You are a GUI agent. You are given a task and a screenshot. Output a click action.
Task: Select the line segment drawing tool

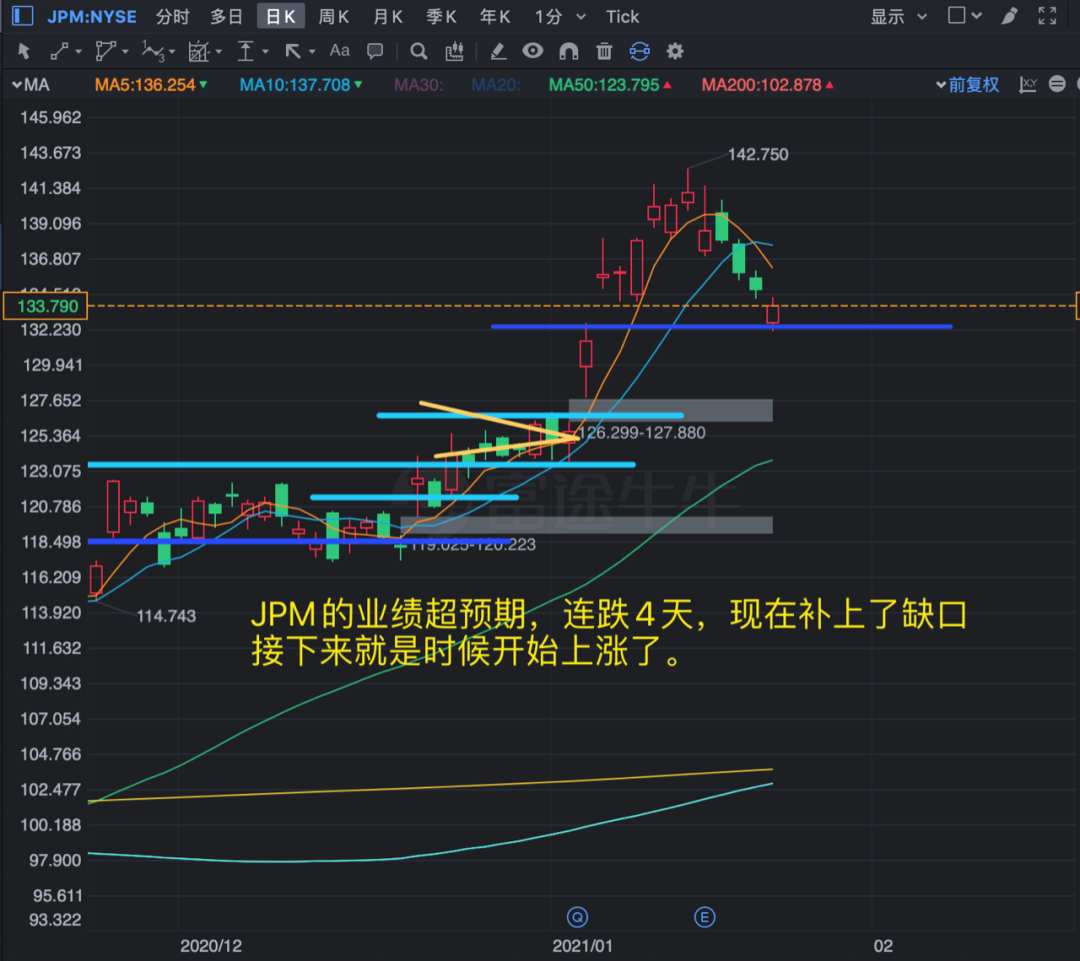tap(59, 52)
